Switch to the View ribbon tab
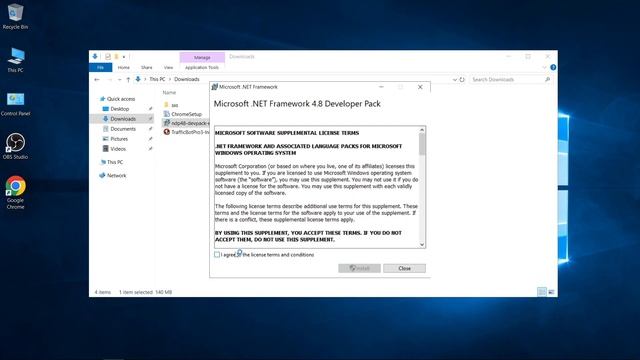Screen dimensions: 640x360 169,67
